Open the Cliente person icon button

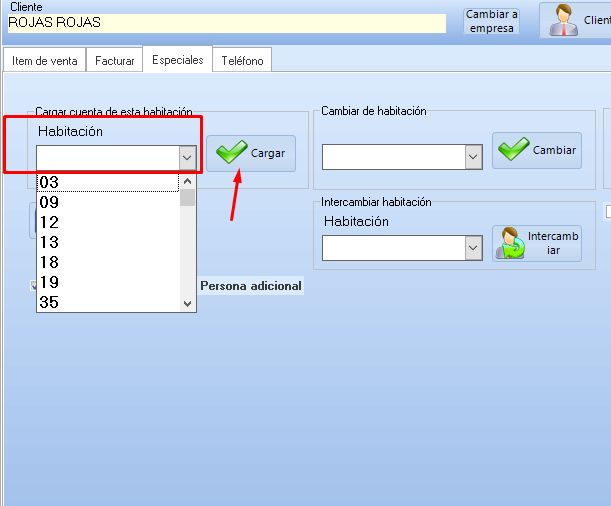pos(575,20)
